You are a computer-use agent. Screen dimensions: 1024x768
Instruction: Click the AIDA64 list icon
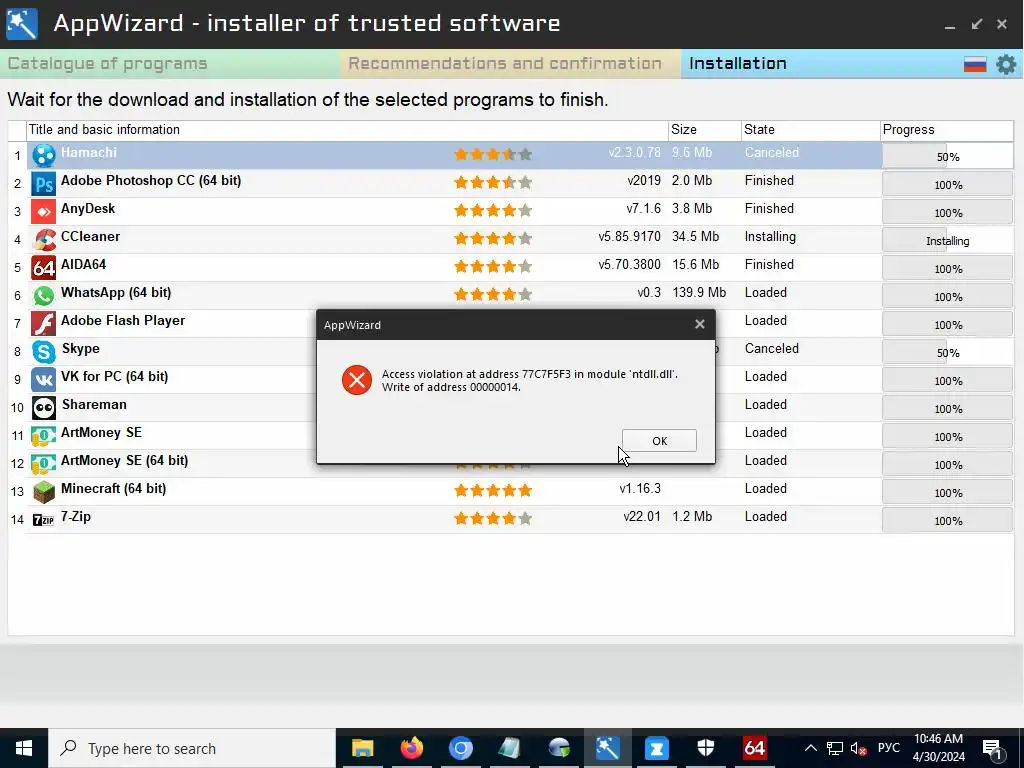tap(44, 268)
